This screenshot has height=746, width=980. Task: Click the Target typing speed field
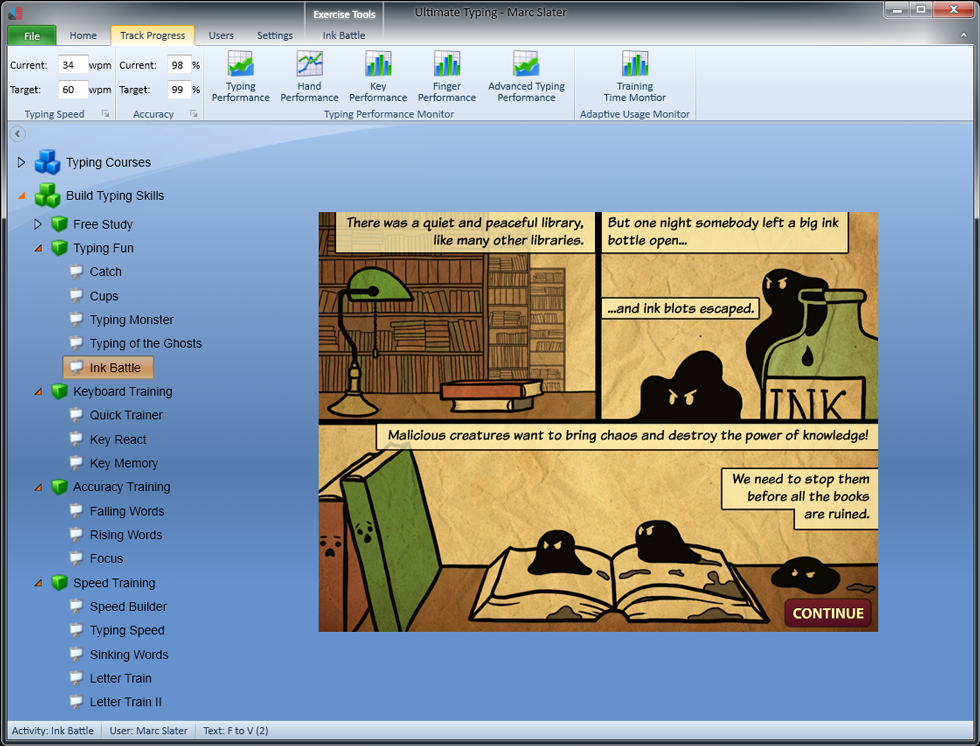click(x=72, y=89)
